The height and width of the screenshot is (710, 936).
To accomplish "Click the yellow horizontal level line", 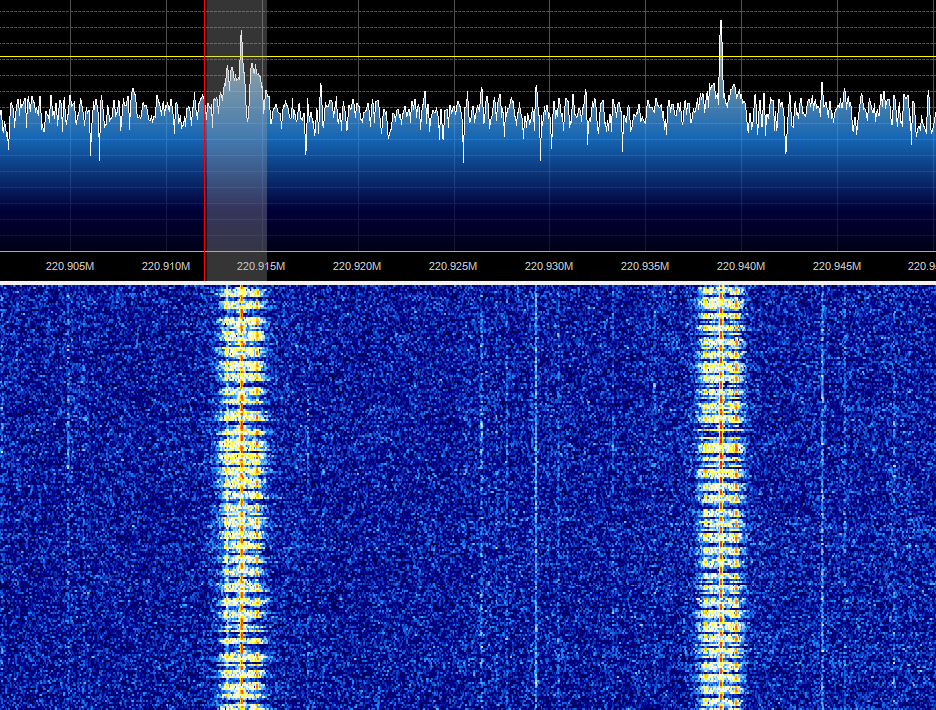I will [468, 57].
